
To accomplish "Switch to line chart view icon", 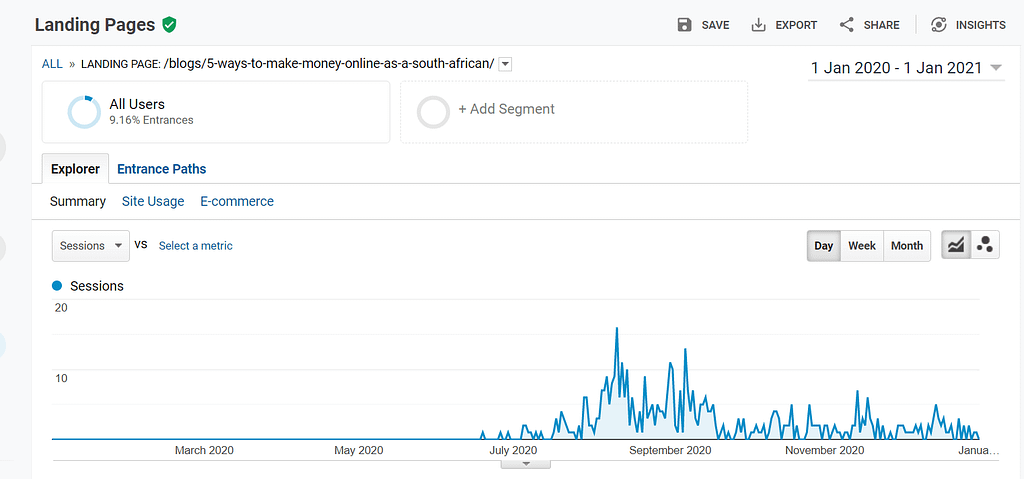I will pyautogui.click(x=956, y=245).
